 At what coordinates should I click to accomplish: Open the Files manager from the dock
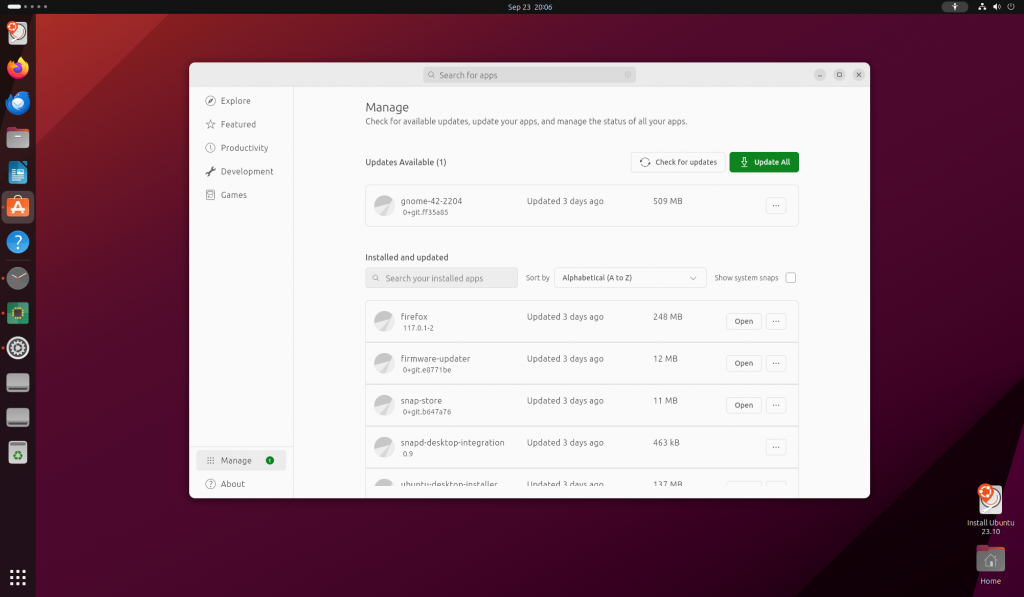tap(17, 137)
